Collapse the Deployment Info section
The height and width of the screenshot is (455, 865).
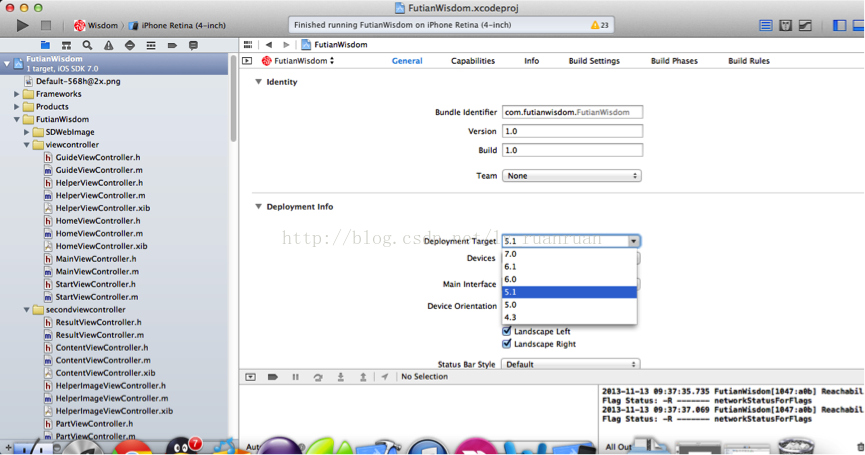(x=258, y=206)
